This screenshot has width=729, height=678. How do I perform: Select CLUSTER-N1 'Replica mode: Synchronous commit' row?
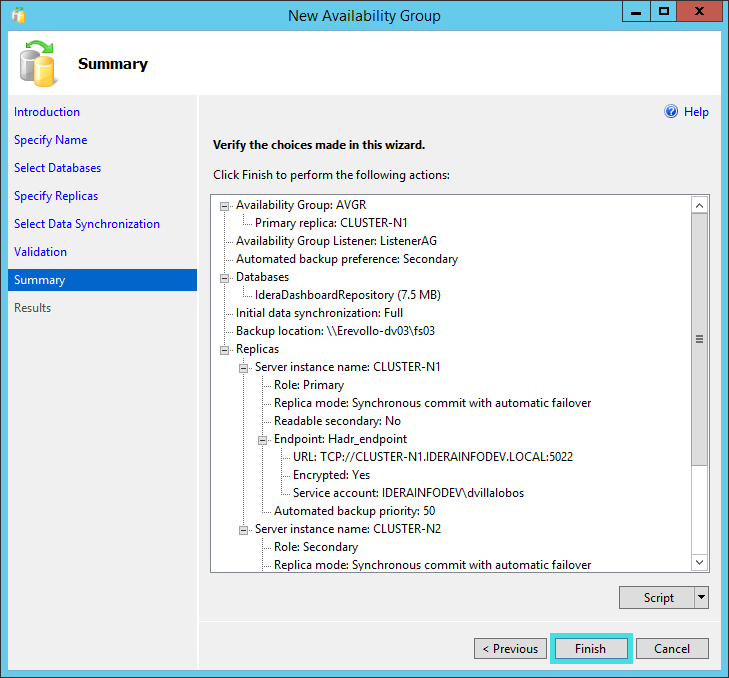click(x=432, y=403)
